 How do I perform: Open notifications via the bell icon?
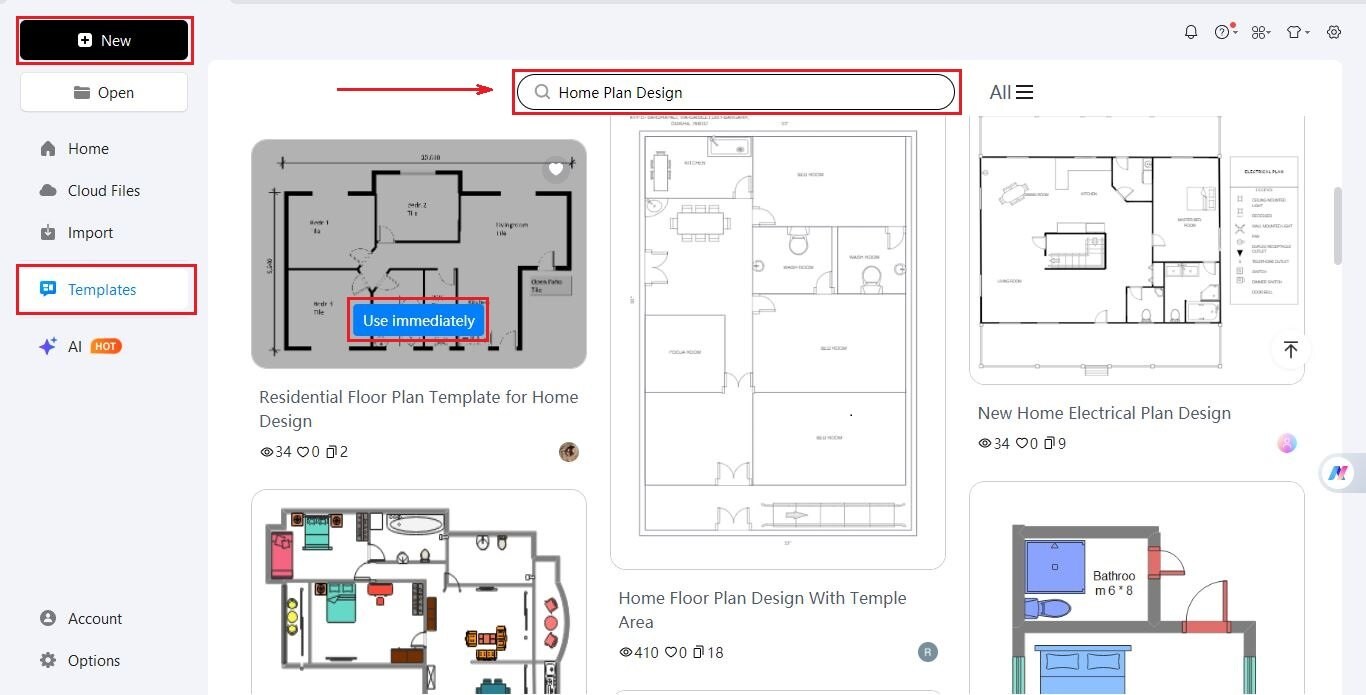click(x=1191, y=31)
